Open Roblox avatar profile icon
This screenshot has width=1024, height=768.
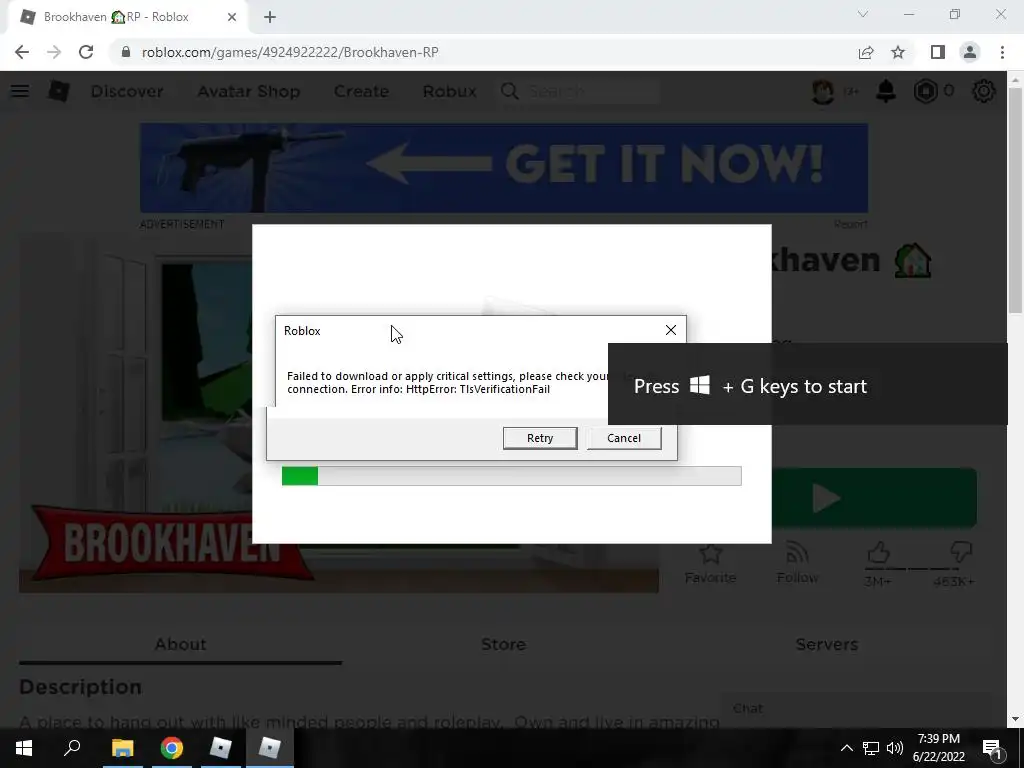coord(823,91)
